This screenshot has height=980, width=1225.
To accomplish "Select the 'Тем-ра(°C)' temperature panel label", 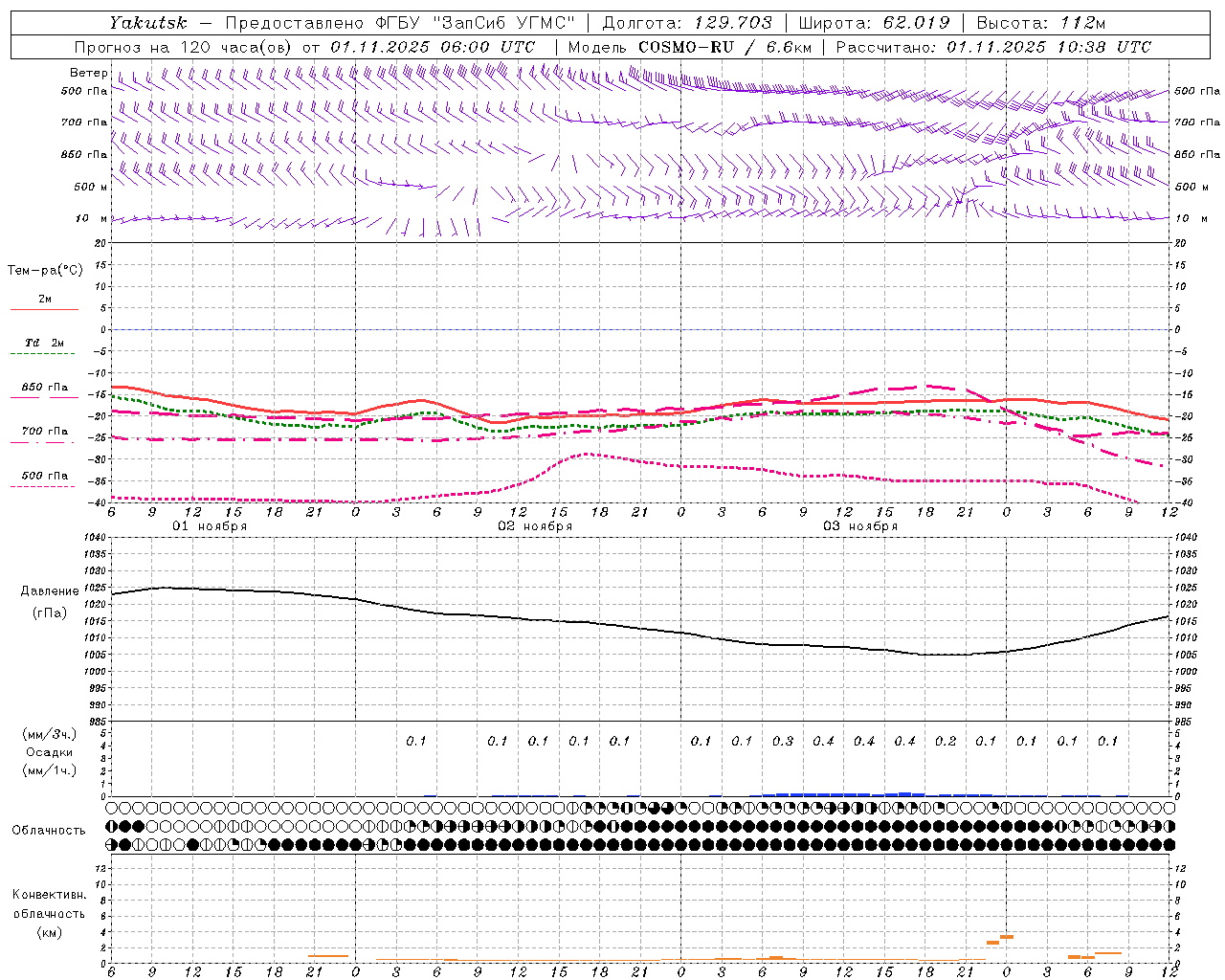I will (45, 270).
